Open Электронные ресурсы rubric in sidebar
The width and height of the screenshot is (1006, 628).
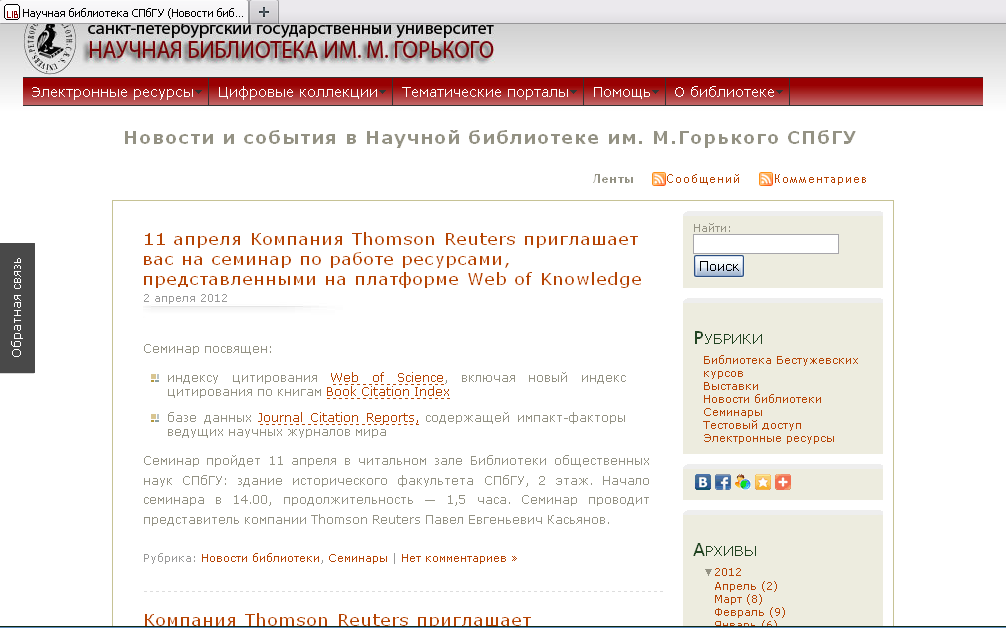(x=769, y=438)
